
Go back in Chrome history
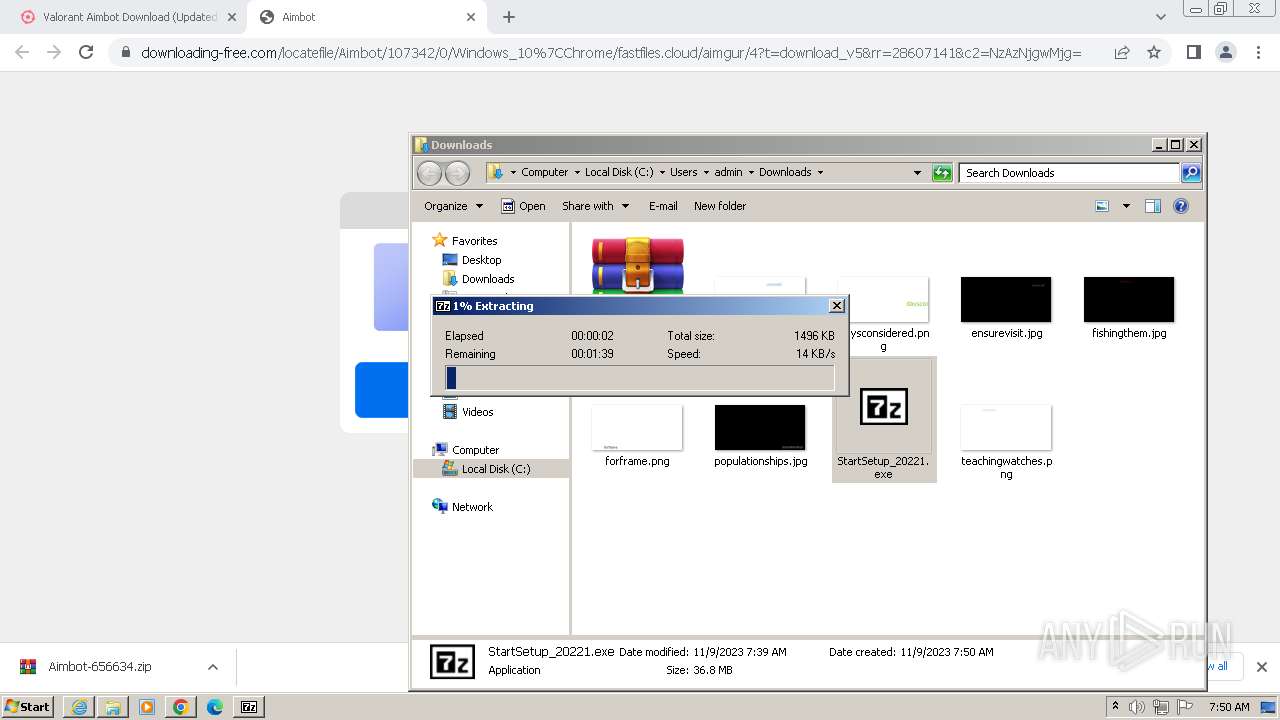click(22, 52)
